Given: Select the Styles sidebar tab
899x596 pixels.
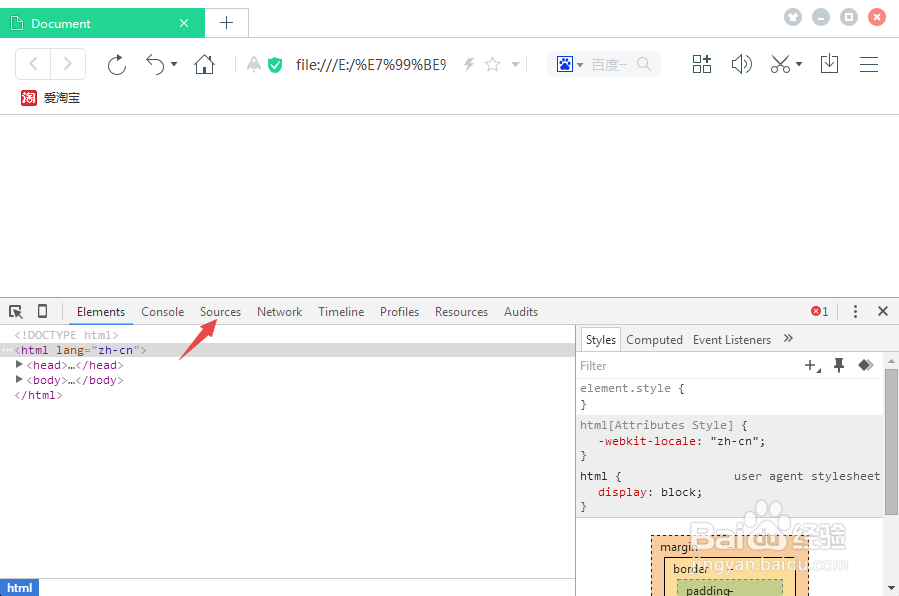Looking at the screenshot, I should (x=600, y=340).
